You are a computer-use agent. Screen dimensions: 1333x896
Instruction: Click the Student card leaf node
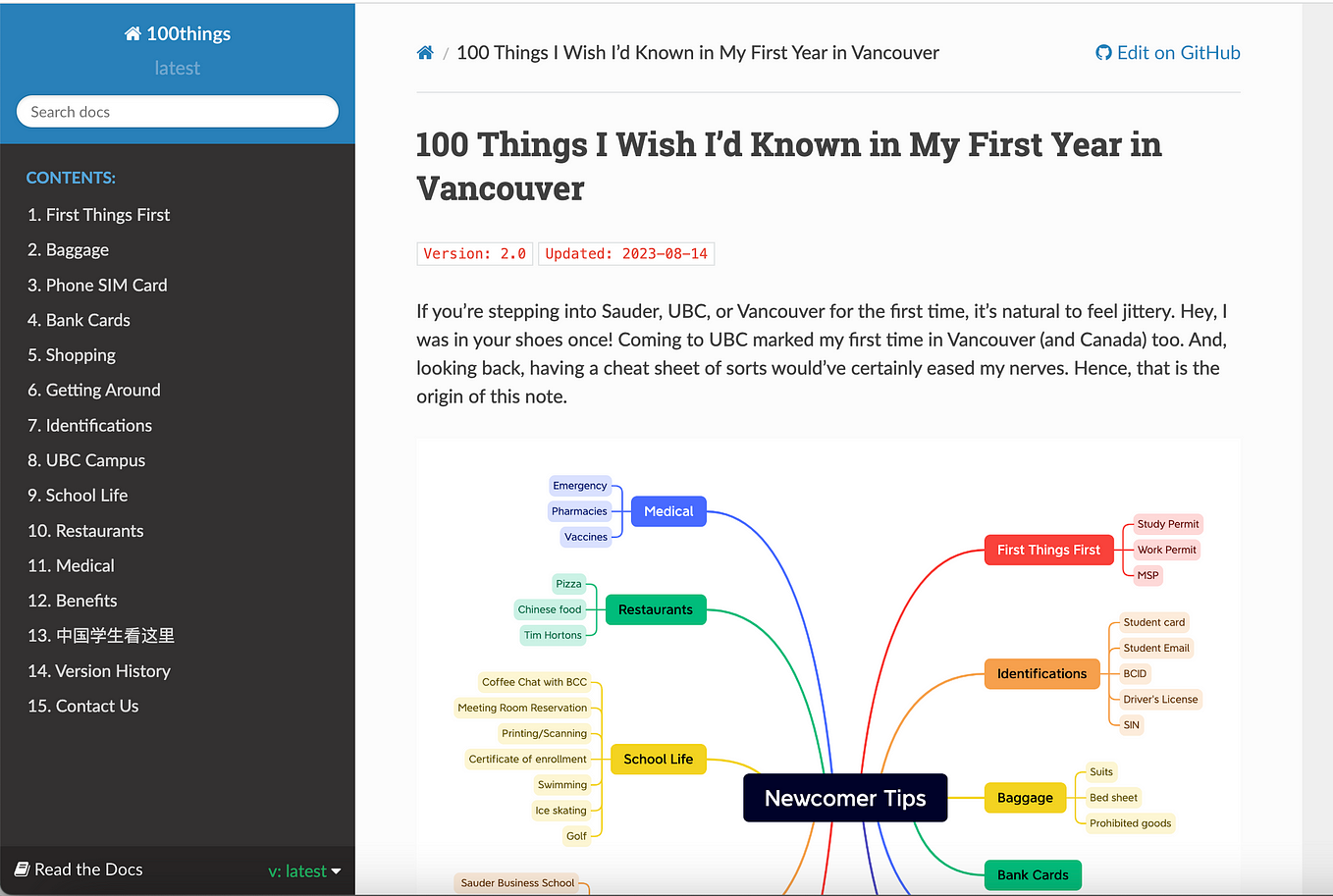click(x=1154, y=622)
